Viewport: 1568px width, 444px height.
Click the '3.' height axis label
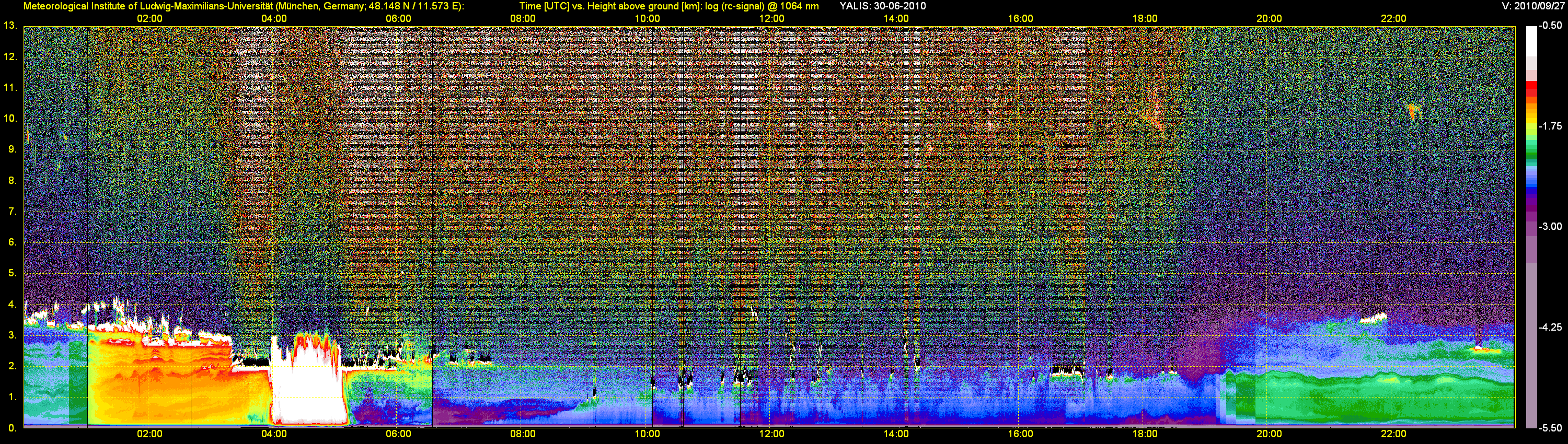tap(11, 335)
